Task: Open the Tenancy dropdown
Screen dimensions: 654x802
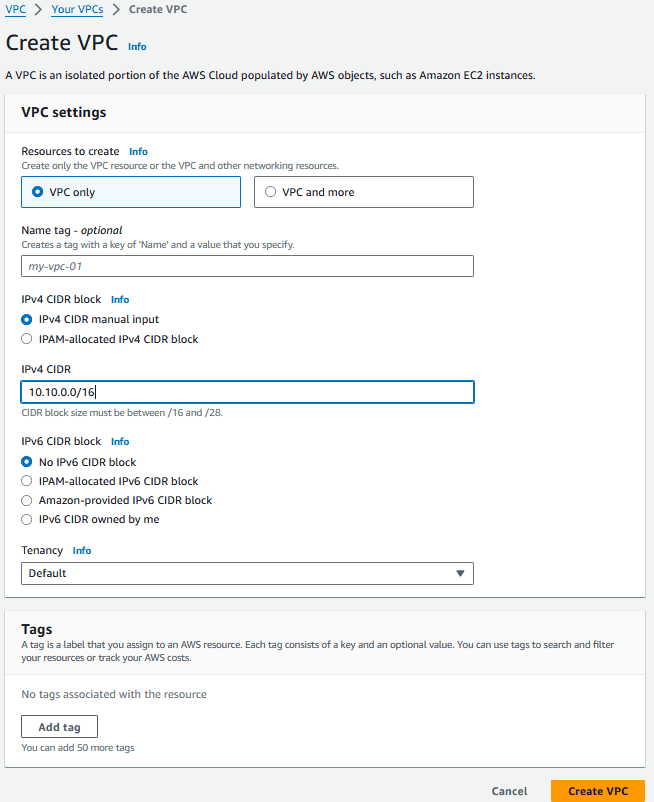Action: 247,573
